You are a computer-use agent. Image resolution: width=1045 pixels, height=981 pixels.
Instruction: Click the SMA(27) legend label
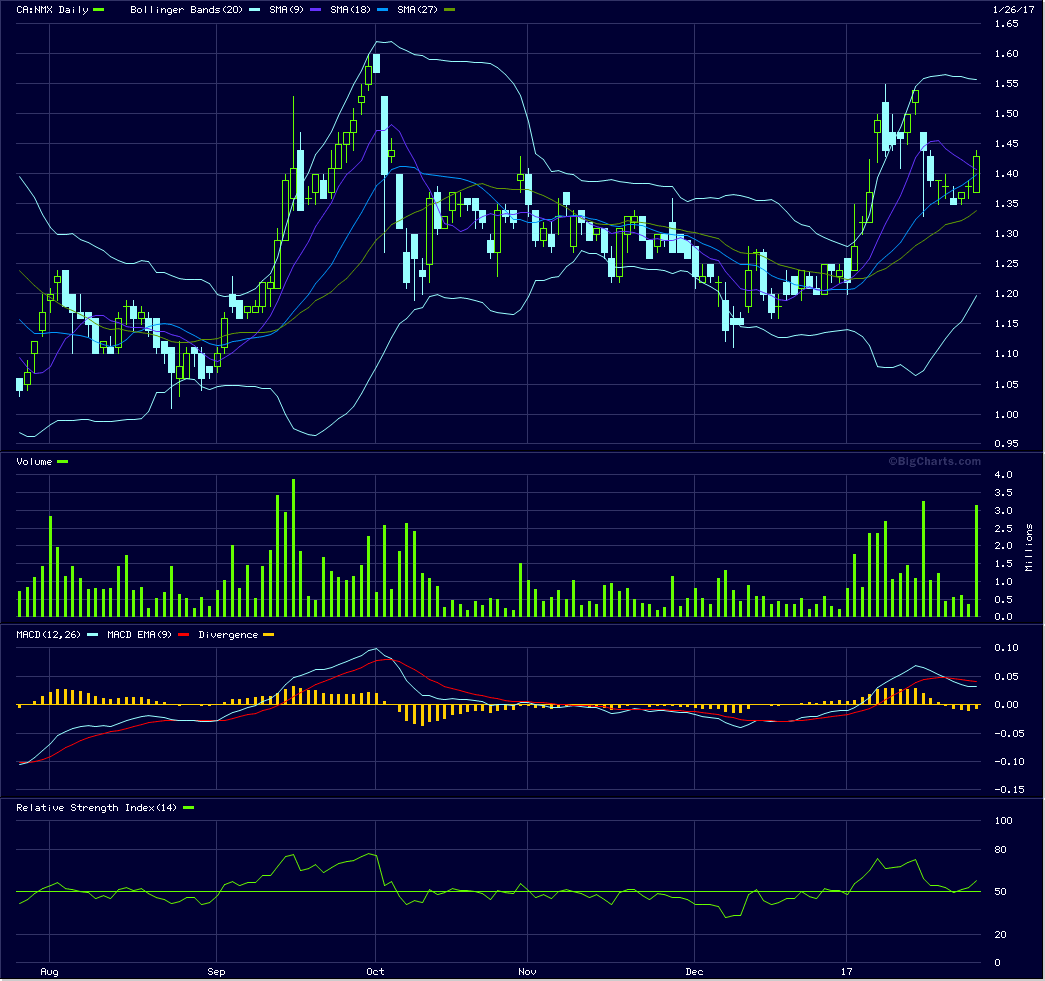[417, 9]
